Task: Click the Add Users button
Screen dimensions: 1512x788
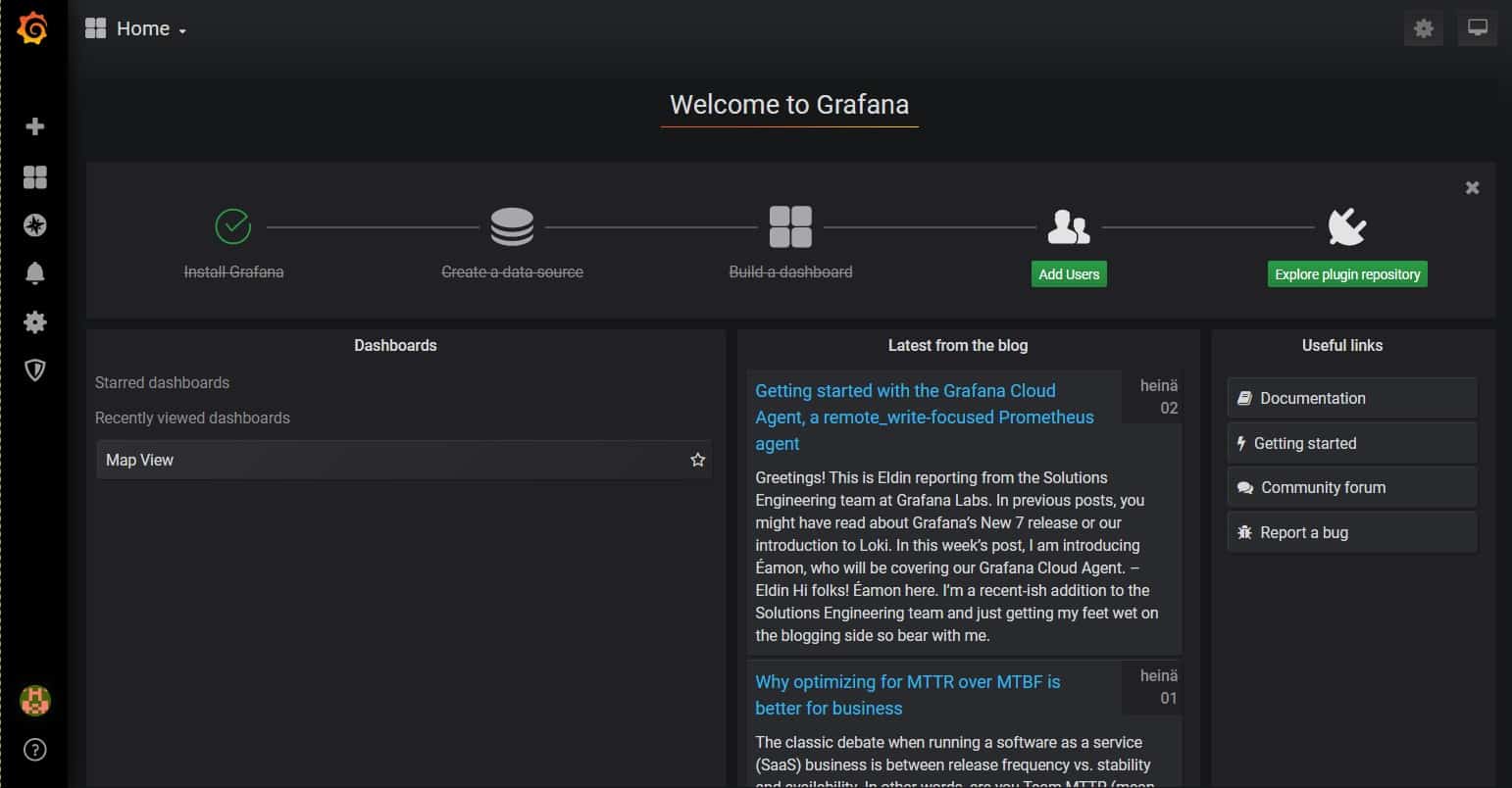Action: coord(1069,274)
